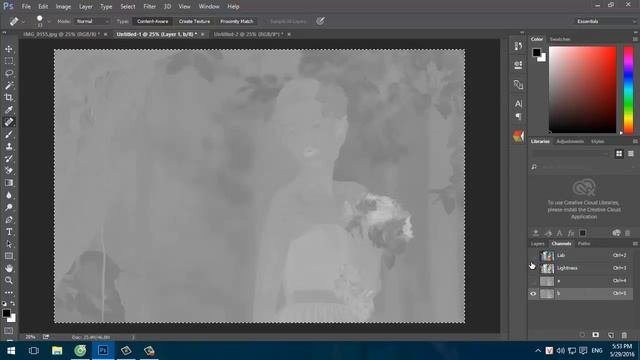Pick a color in the color field
The width and height of the screenshot is (640, 360).
(x=582, y=89)
